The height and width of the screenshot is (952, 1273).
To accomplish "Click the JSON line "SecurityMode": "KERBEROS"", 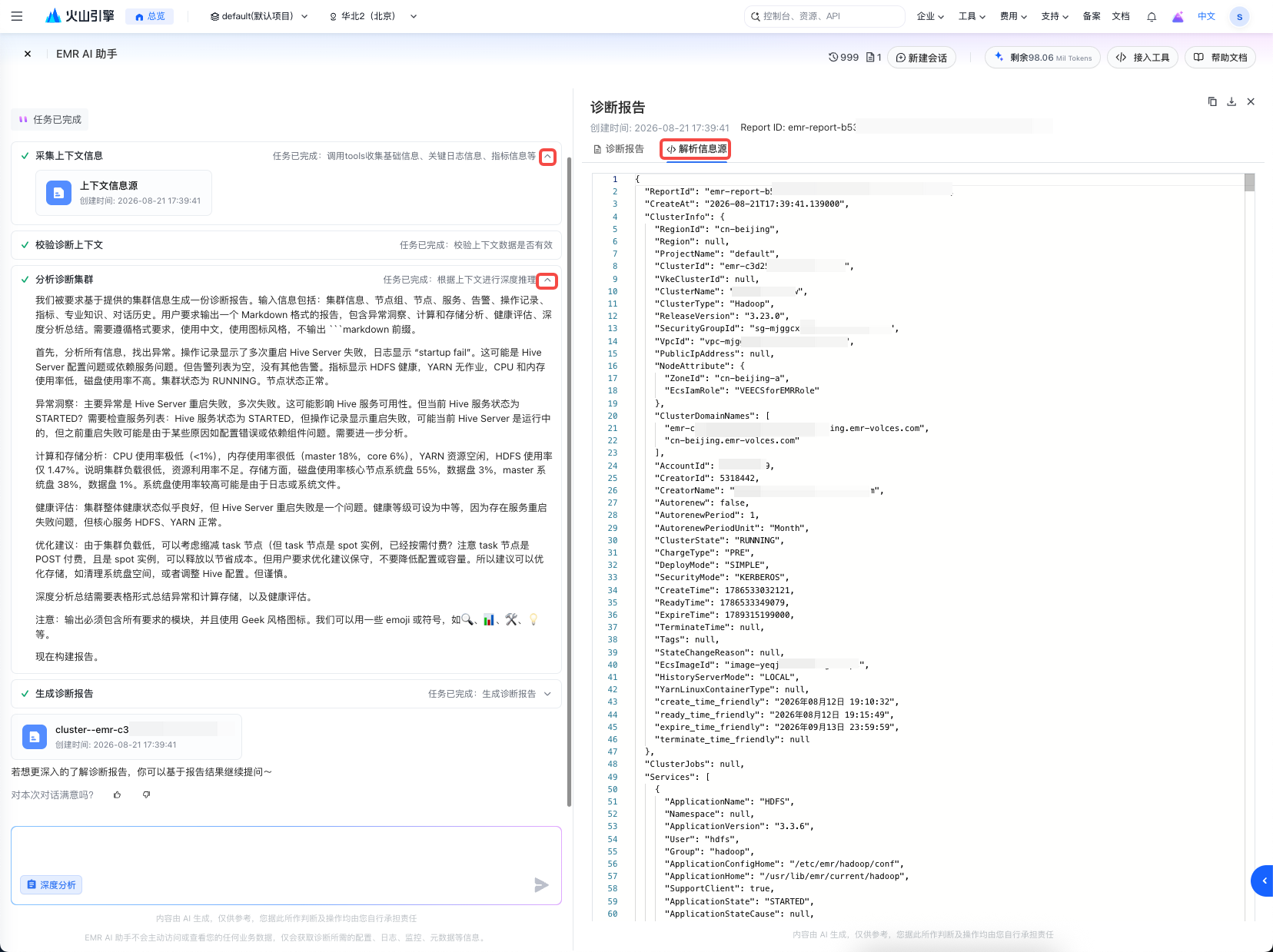I will coord(721,578).
